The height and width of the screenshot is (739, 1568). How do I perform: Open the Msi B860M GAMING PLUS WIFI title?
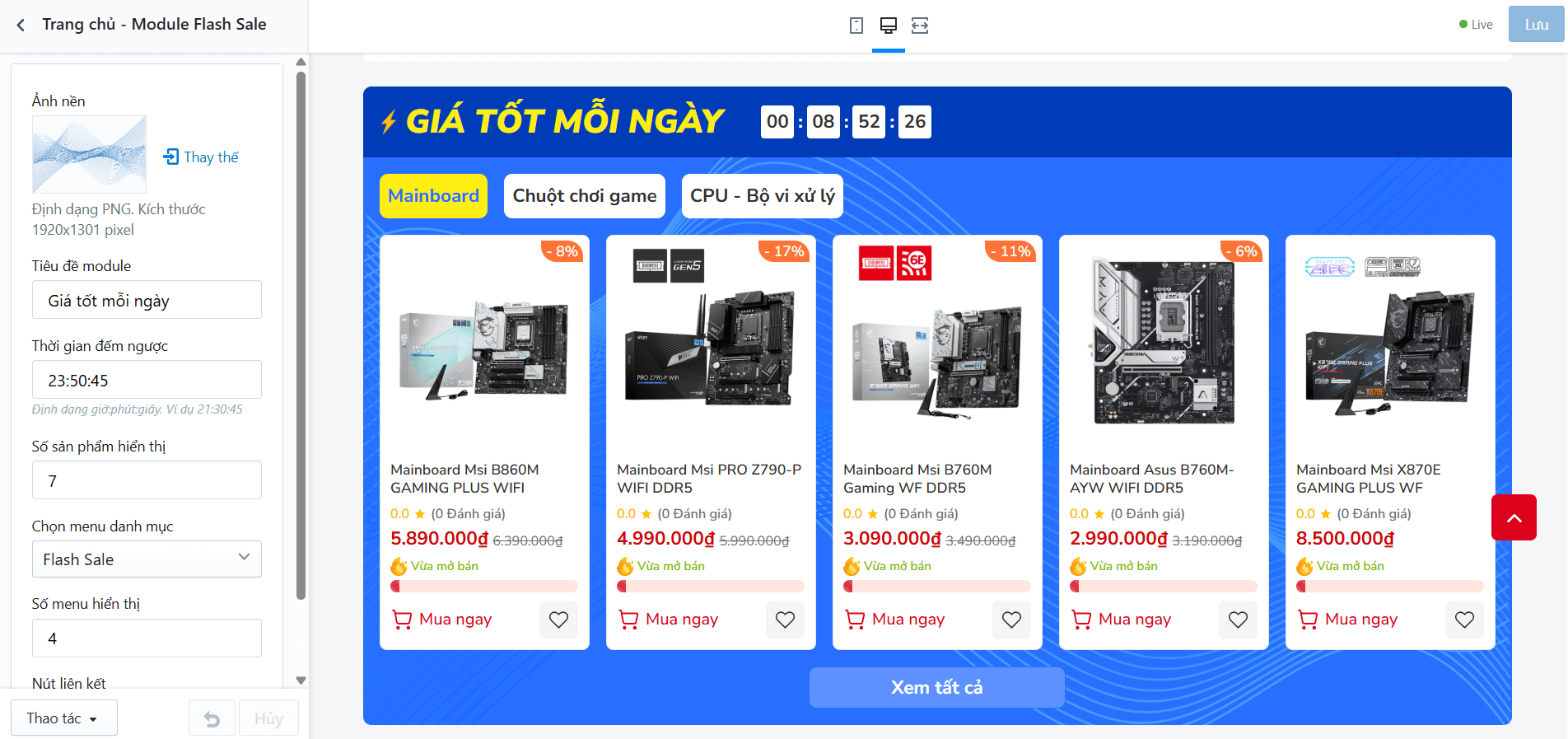click(x=464, y=479)
